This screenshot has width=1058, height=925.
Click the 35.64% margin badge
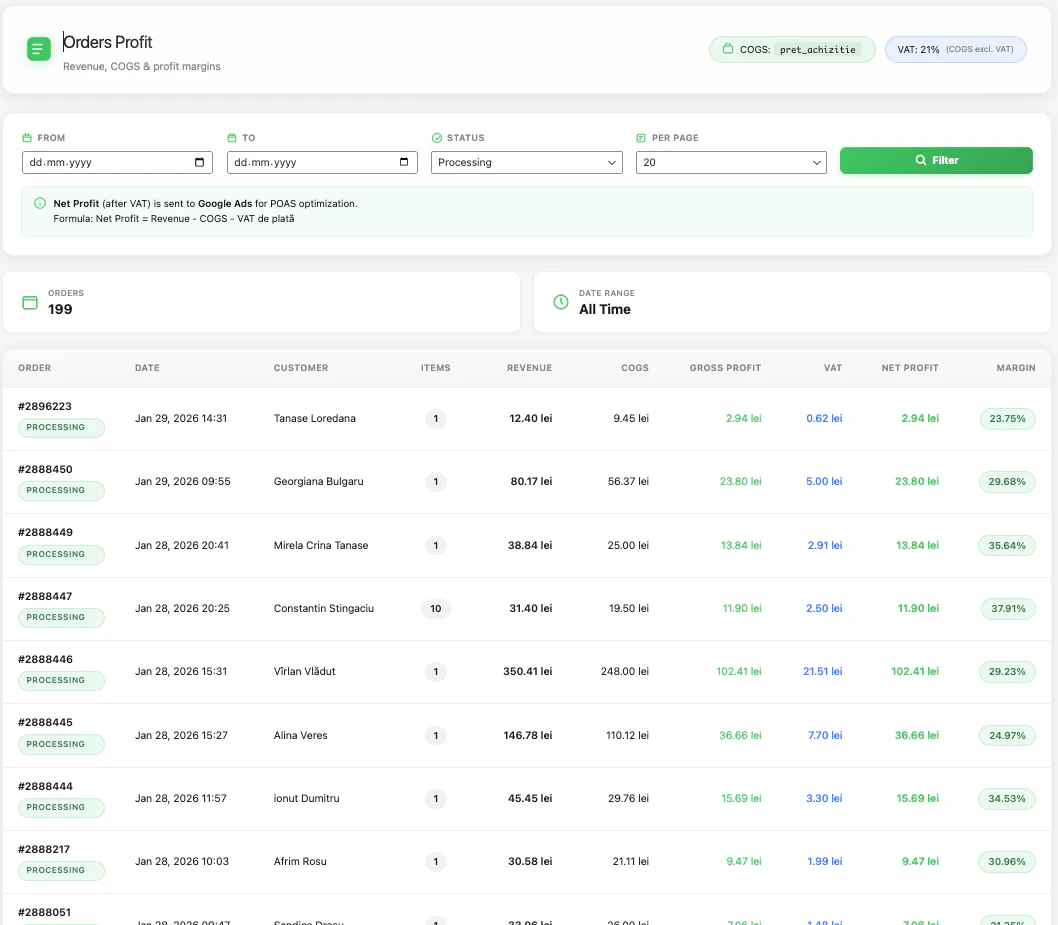point(1007,545)
